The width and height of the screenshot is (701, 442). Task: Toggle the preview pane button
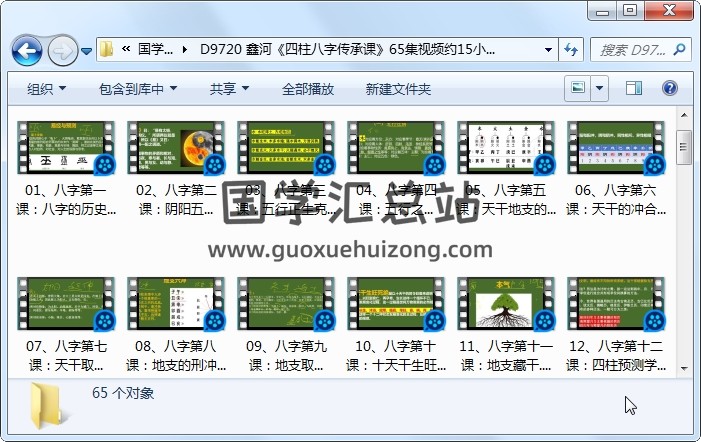[x=633, y=88]
